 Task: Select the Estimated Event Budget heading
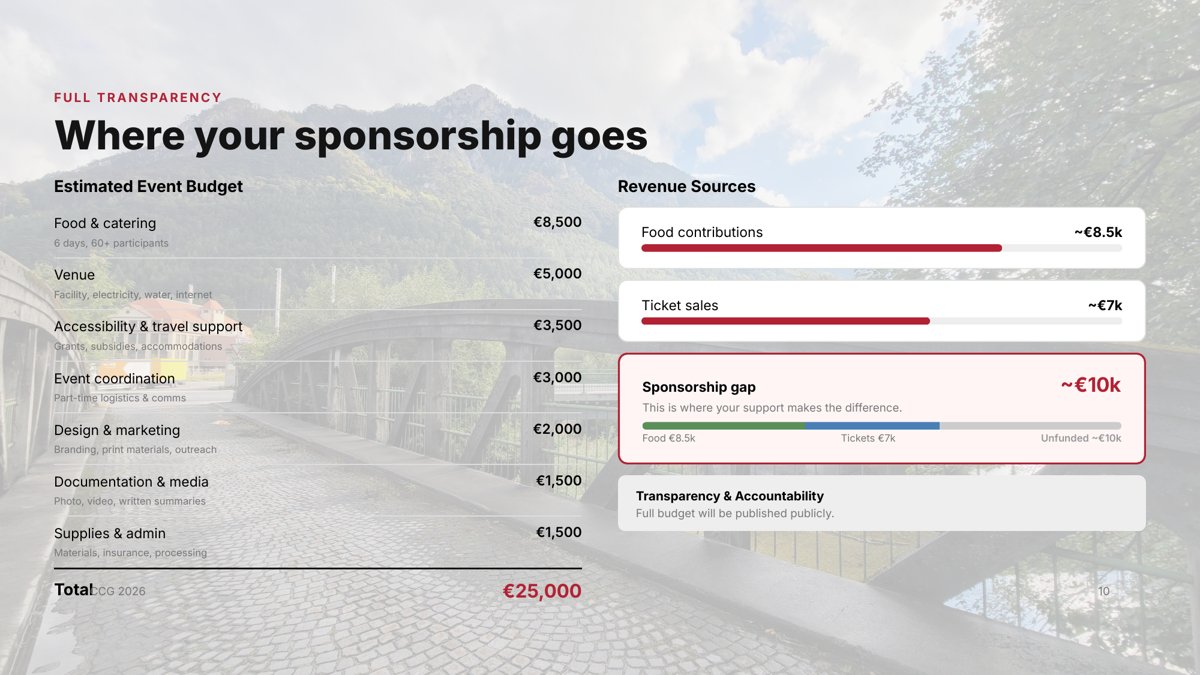[148, 186]
